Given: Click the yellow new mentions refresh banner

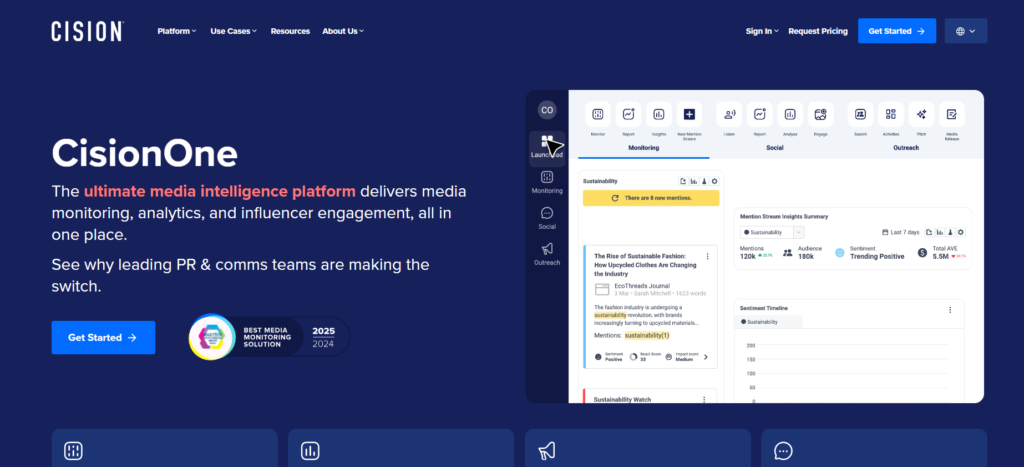Looking at the screenshot, I should (x=650, y=199).
